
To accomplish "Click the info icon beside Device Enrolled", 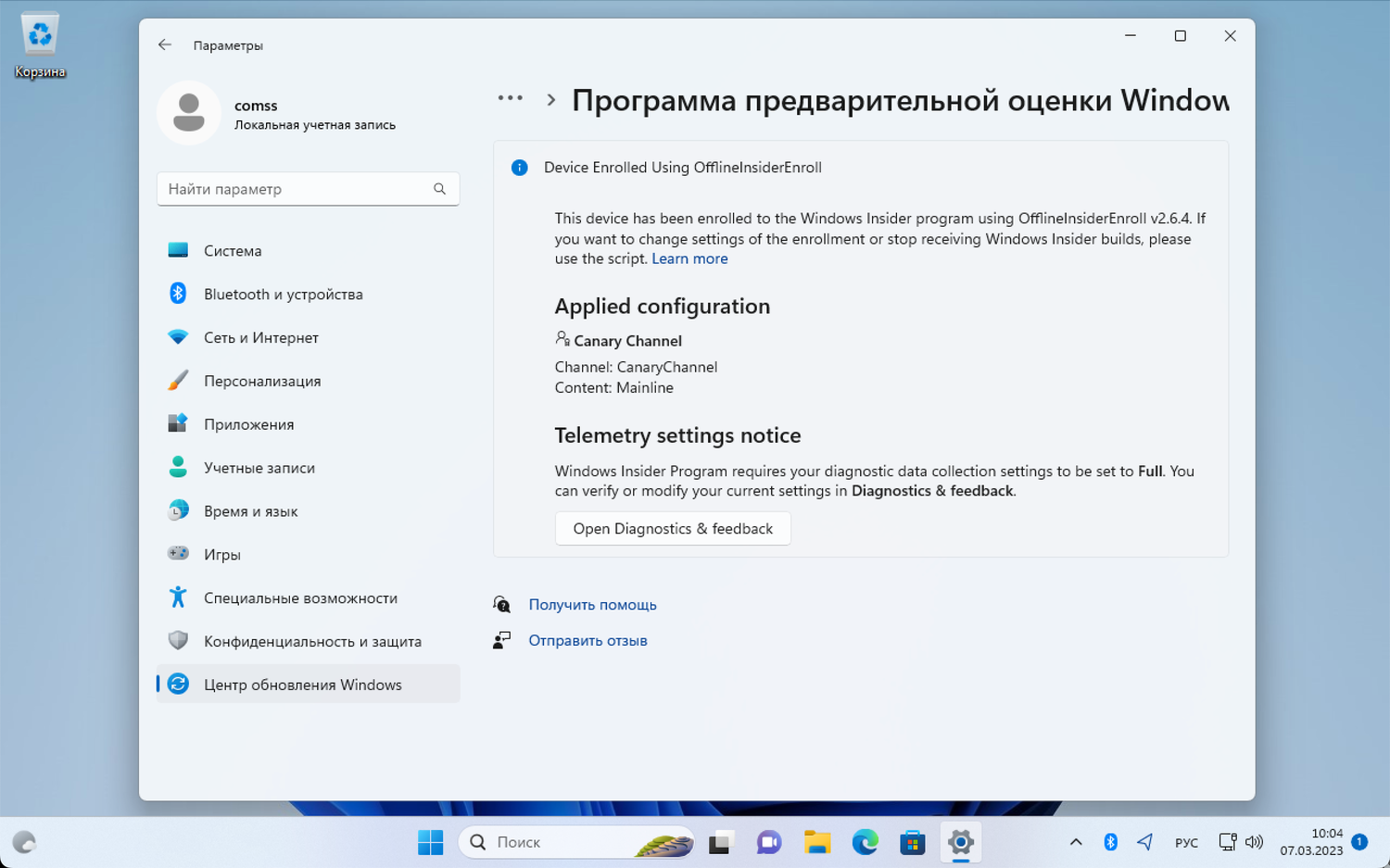I will coord(520,168).
